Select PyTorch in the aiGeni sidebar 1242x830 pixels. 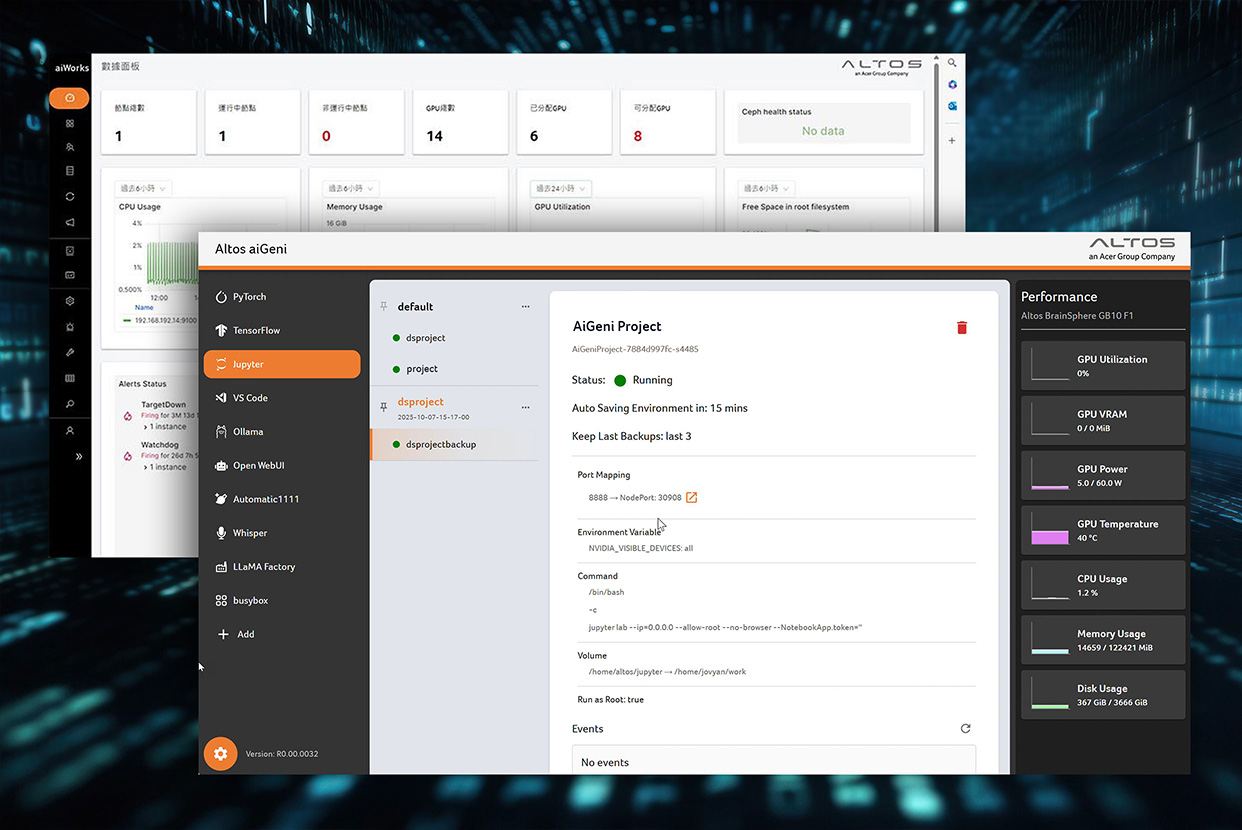(x=249, y=297)
